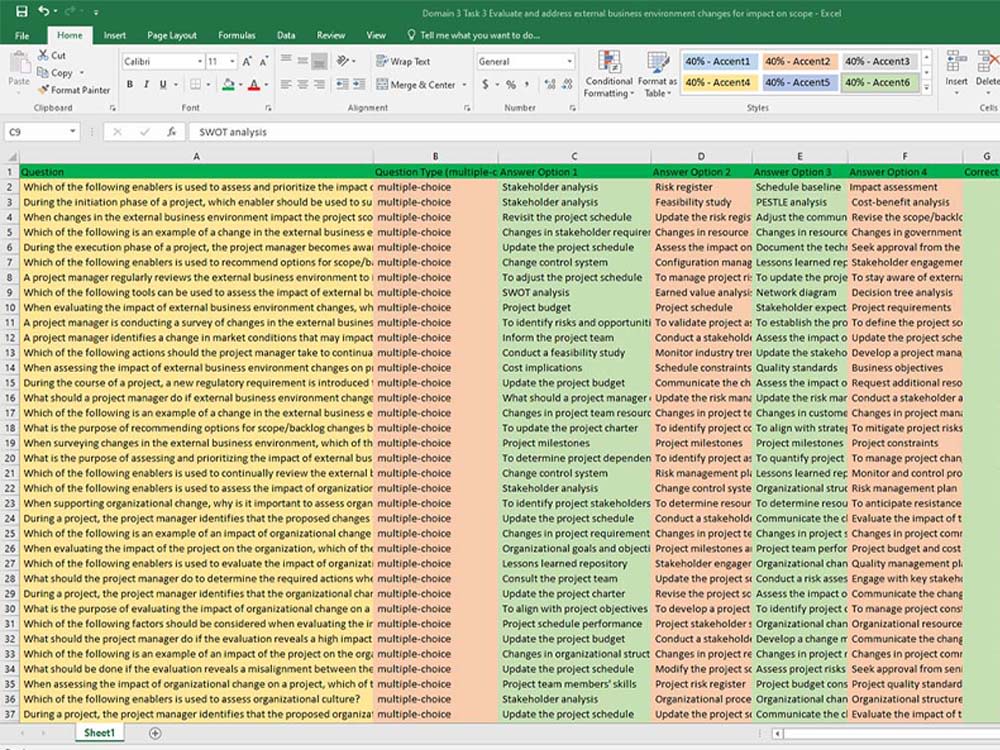Click Increase Decimal icon

pos(549,84)
